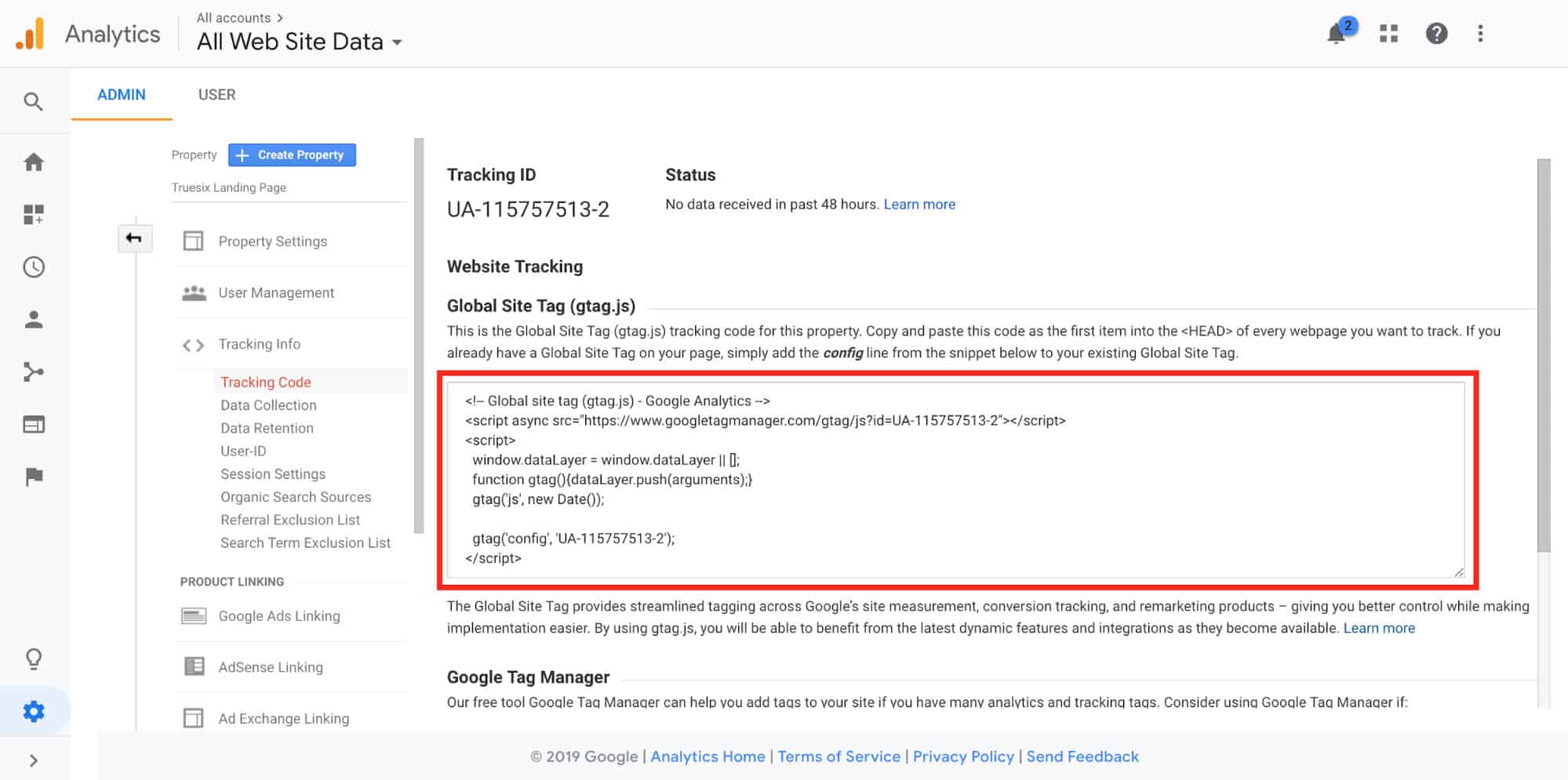Open Customization dashboards icon
The width and height of the screenshot is (1568, 780).
[x=34, y=215]
